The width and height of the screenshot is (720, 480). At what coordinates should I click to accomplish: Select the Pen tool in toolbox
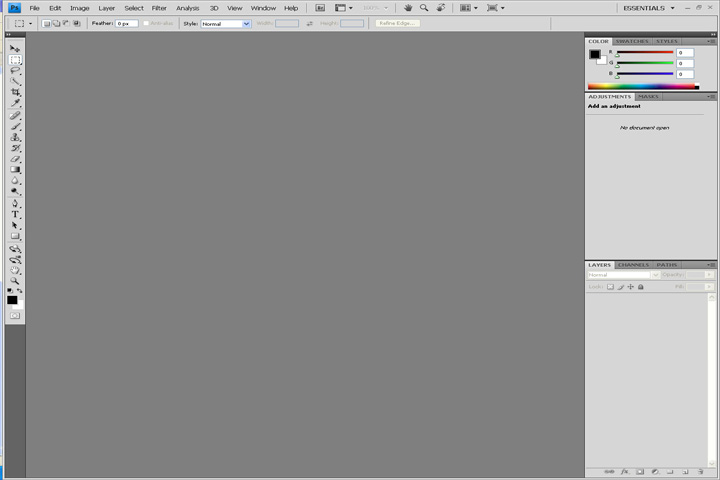pyautogui.click(x=15, y=203)
